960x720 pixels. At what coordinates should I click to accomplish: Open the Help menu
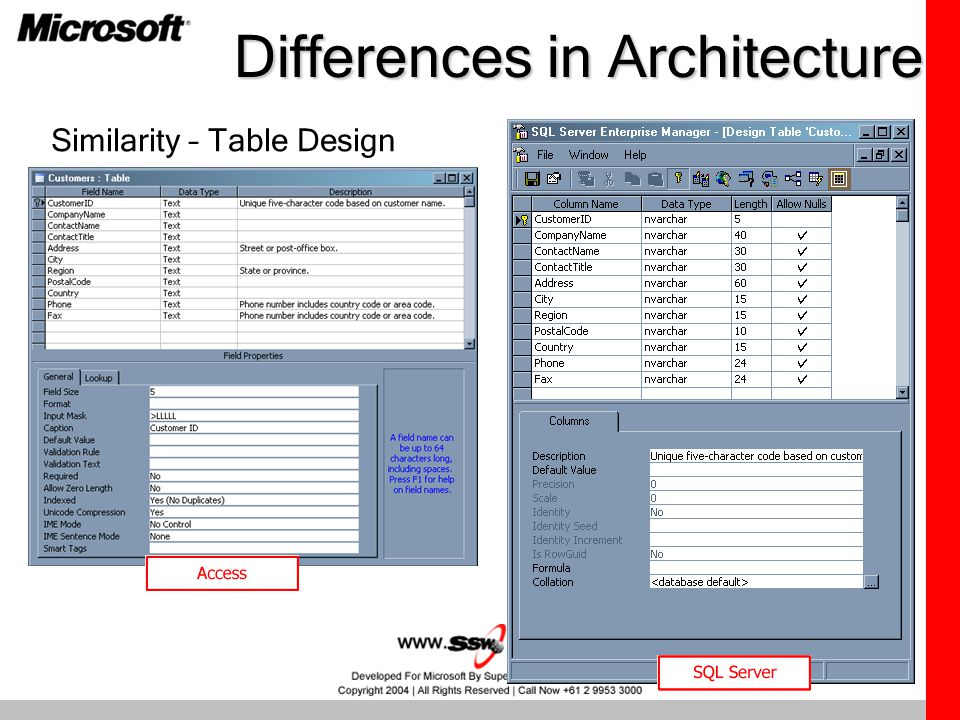tap(635, 155)
